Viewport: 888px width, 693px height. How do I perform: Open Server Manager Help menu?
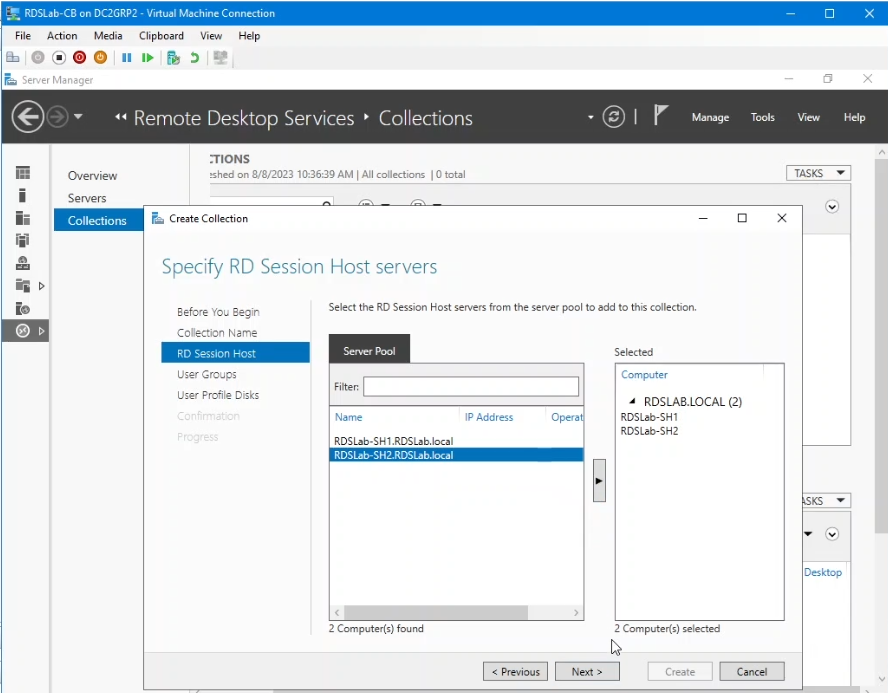coord(854,117)
